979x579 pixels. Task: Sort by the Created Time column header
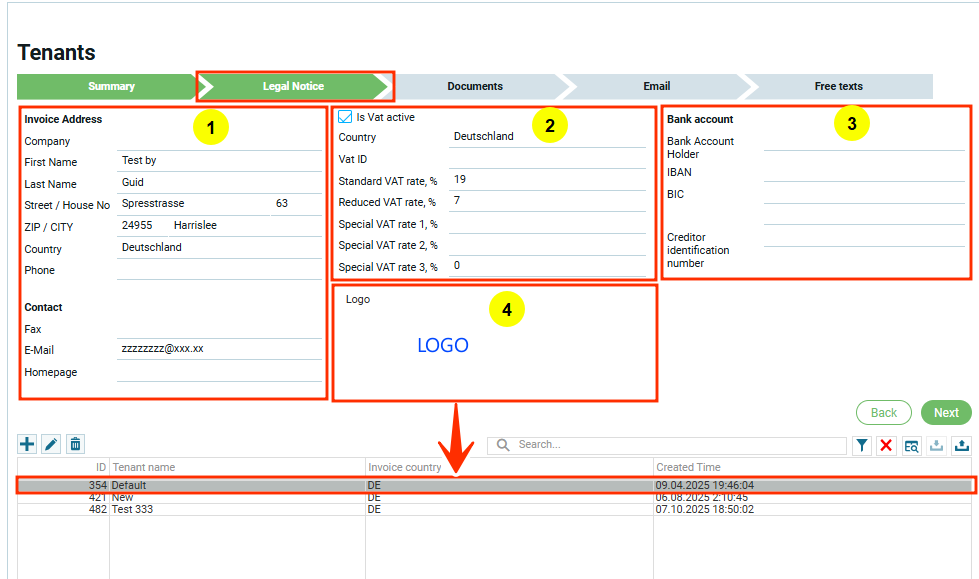pyautogui.click(x=688, y=467)
